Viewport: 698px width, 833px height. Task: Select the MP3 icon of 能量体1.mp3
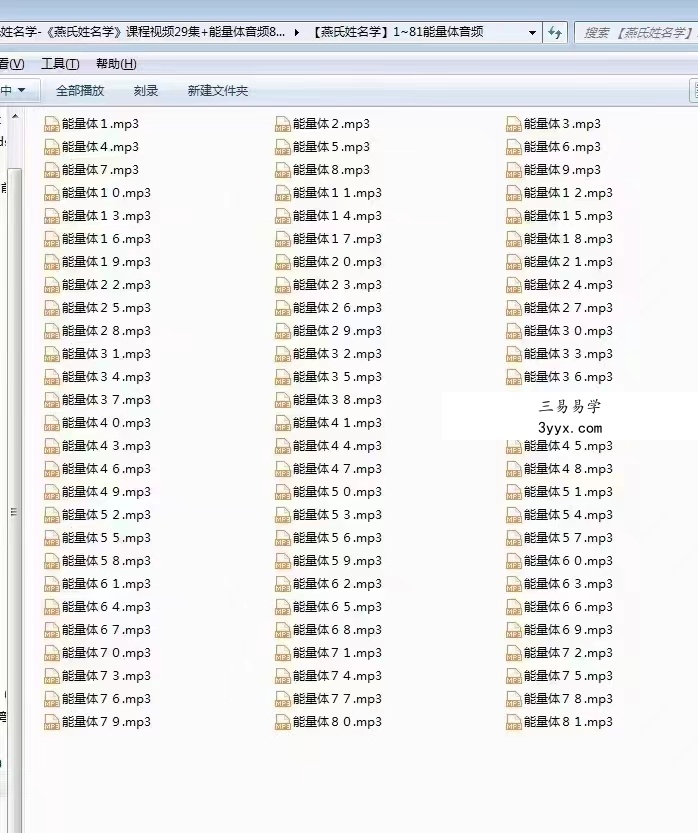point(52,124)
